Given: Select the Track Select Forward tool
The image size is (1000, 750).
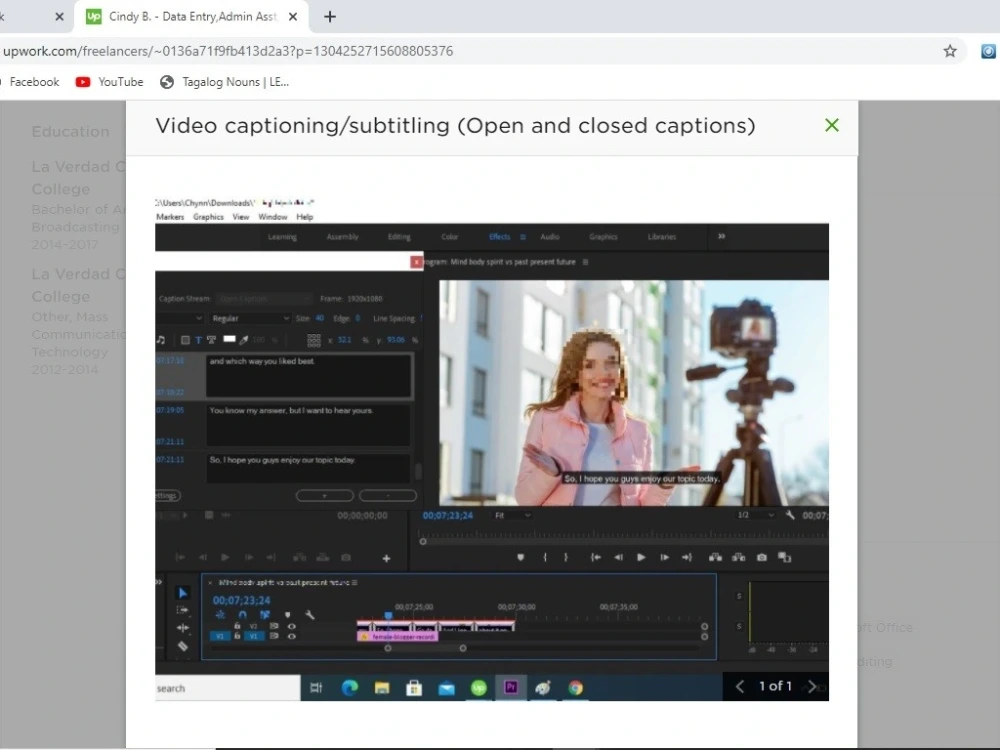Looking at the screenshot, I should 182,610.
